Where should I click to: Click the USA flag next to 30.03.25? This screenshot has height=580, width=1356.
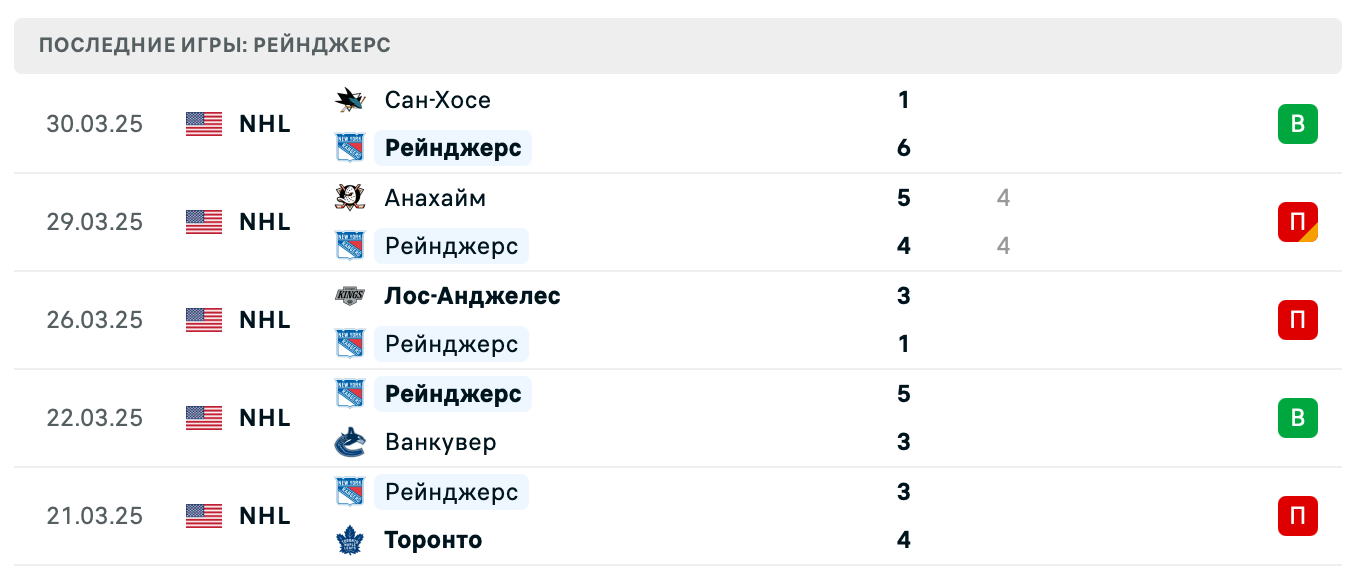point(203,124)
